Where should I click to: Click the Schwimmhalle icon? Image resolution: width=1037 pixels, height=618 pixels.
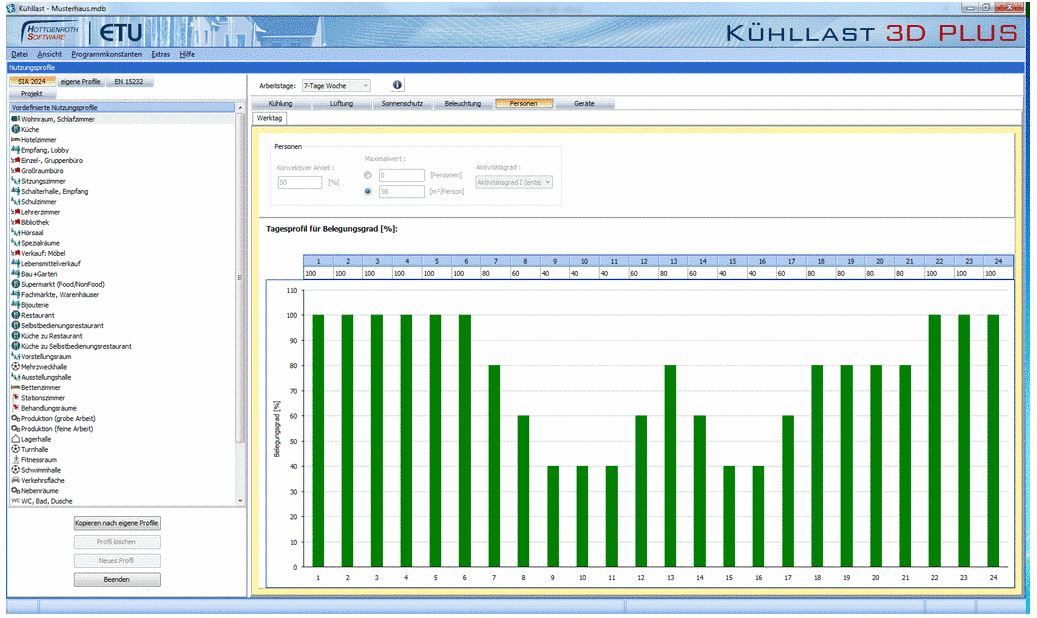pyautogui.click(x=15, y=470)
